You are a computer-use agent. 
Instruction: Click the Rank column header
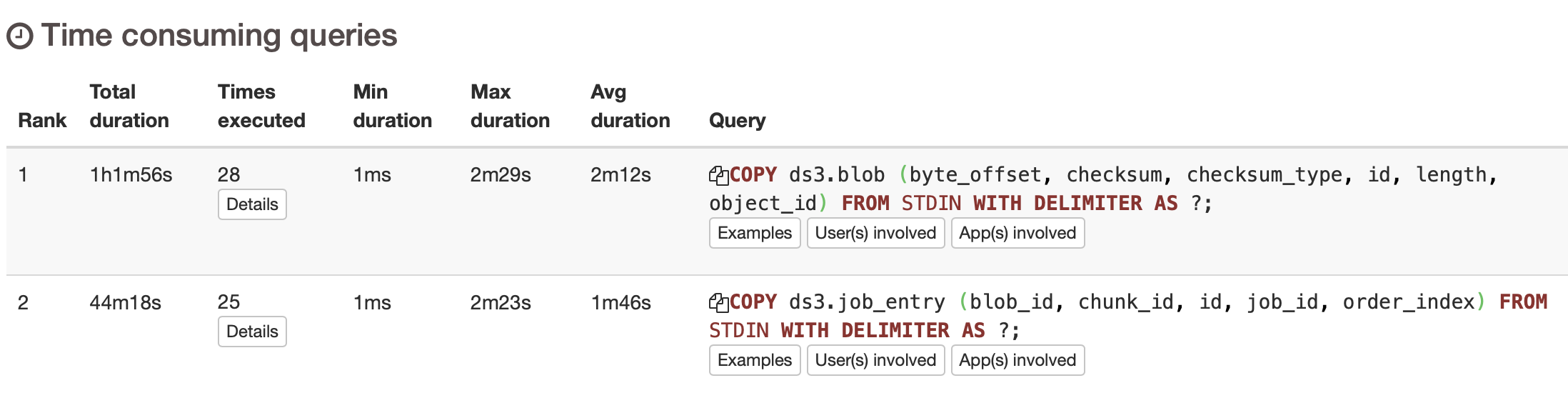[42, 120]
